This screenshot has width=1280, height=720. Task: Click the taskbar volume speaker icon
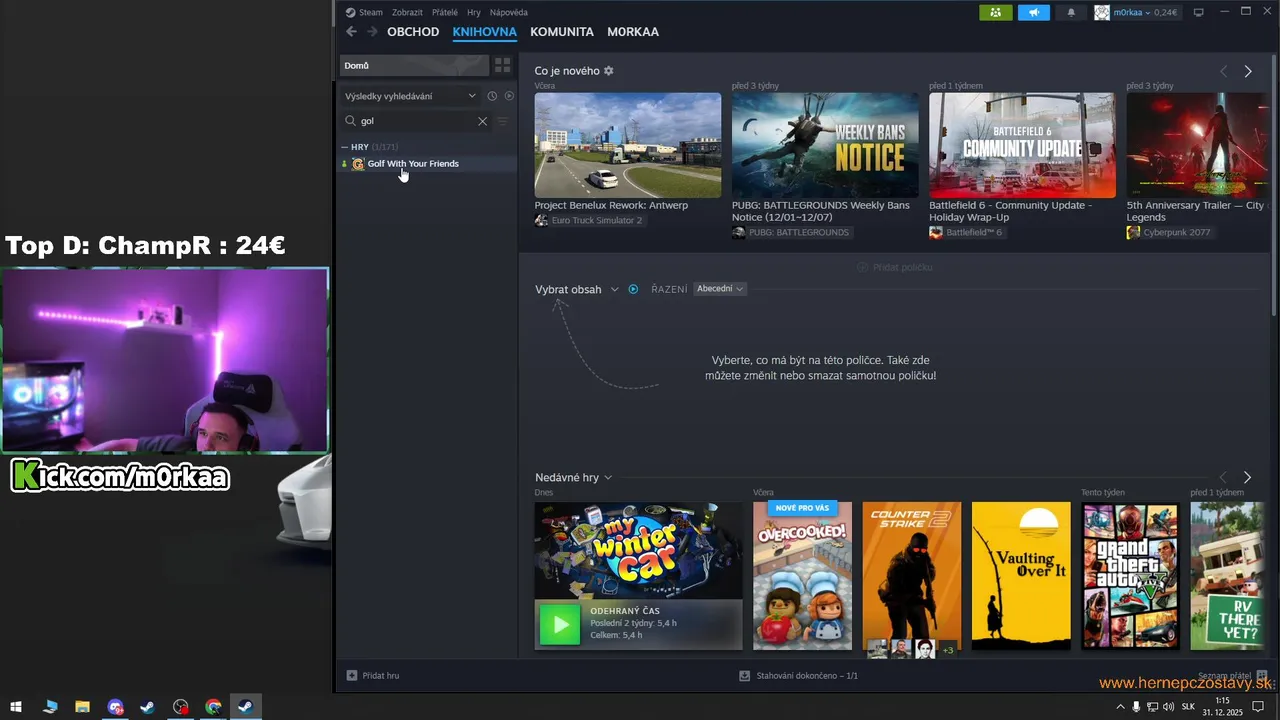tap(1168, 707)
